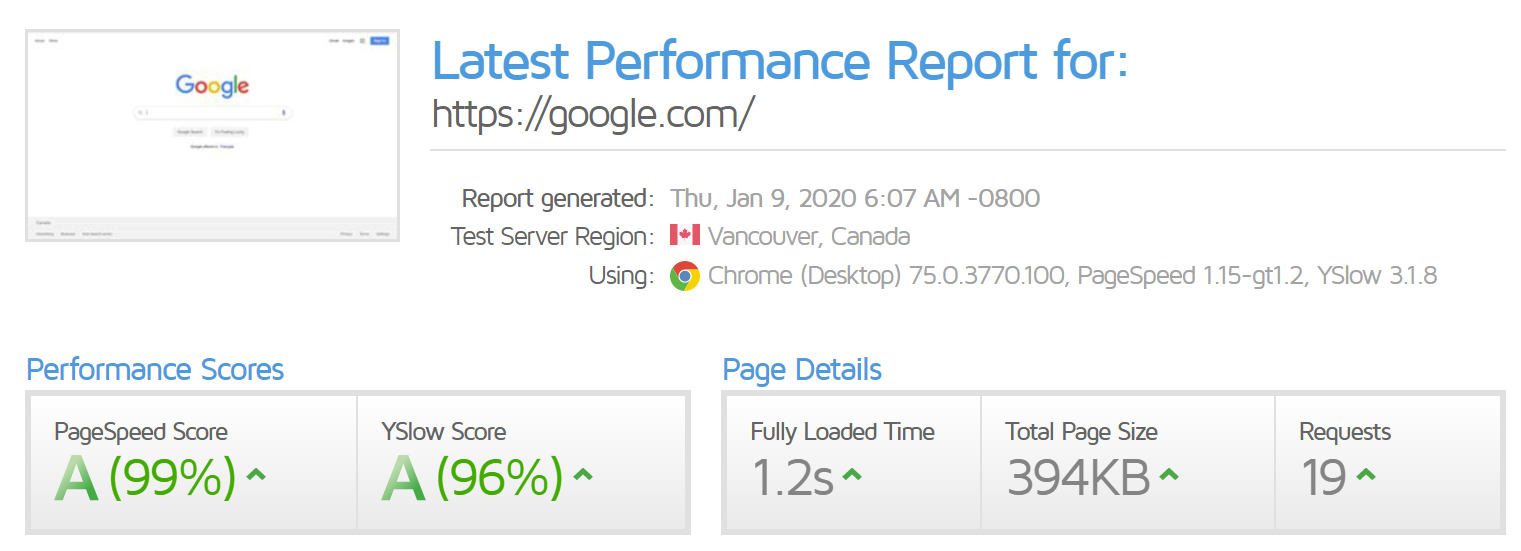Screen dimensions: 1521x551
Task: Click the Vancouver, Canada region text
Action: [809, 237]
